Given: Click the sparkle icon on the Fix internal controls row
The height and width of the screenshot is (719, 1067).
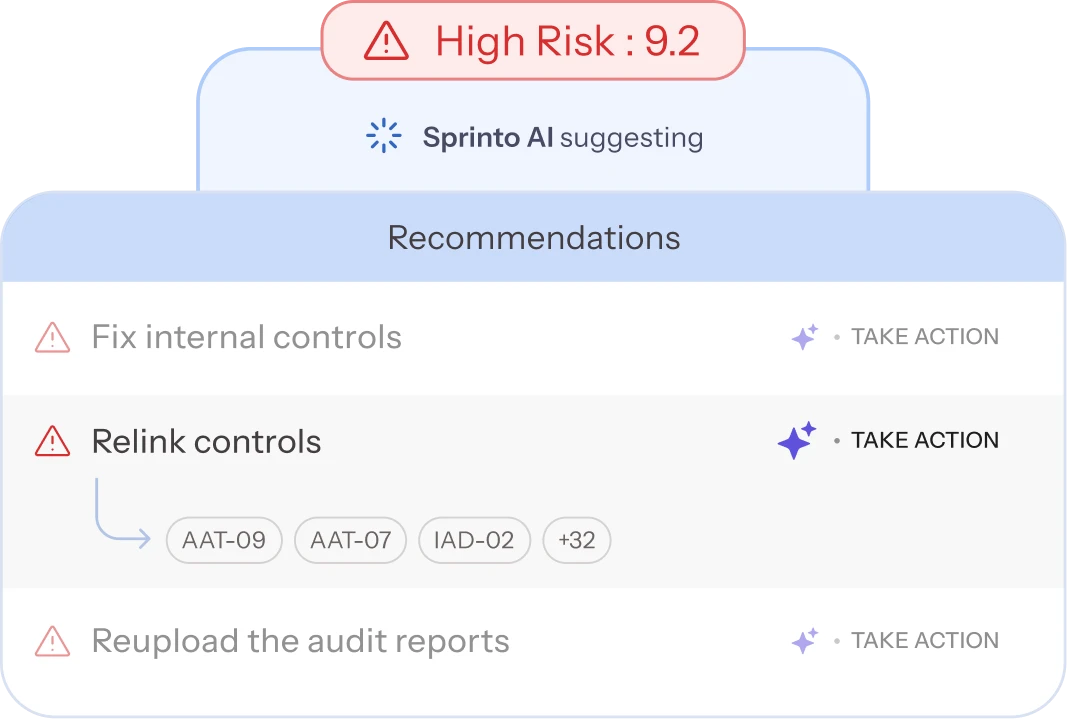Looking at the screenshot, I should (x=805, y=336).
